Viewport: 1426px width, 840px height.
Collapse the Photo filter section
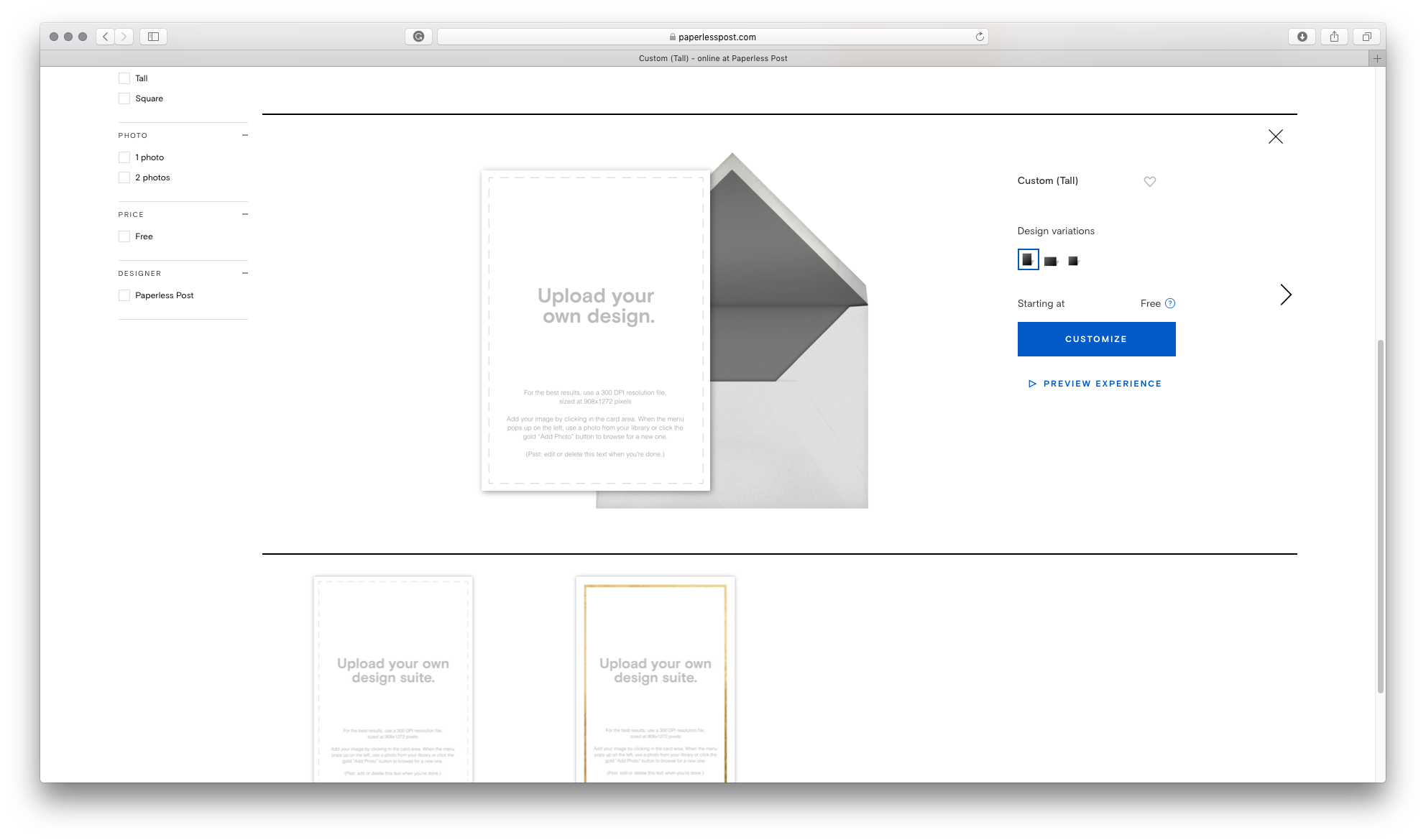[x=245, y=135]
